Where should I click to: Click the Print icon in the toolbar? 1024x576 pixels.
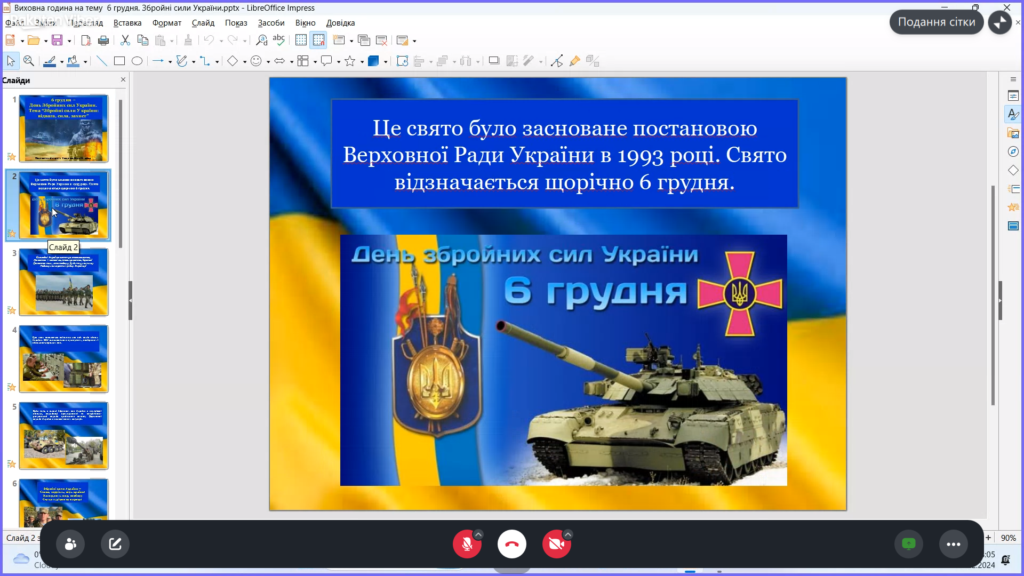tap(103, 40)
